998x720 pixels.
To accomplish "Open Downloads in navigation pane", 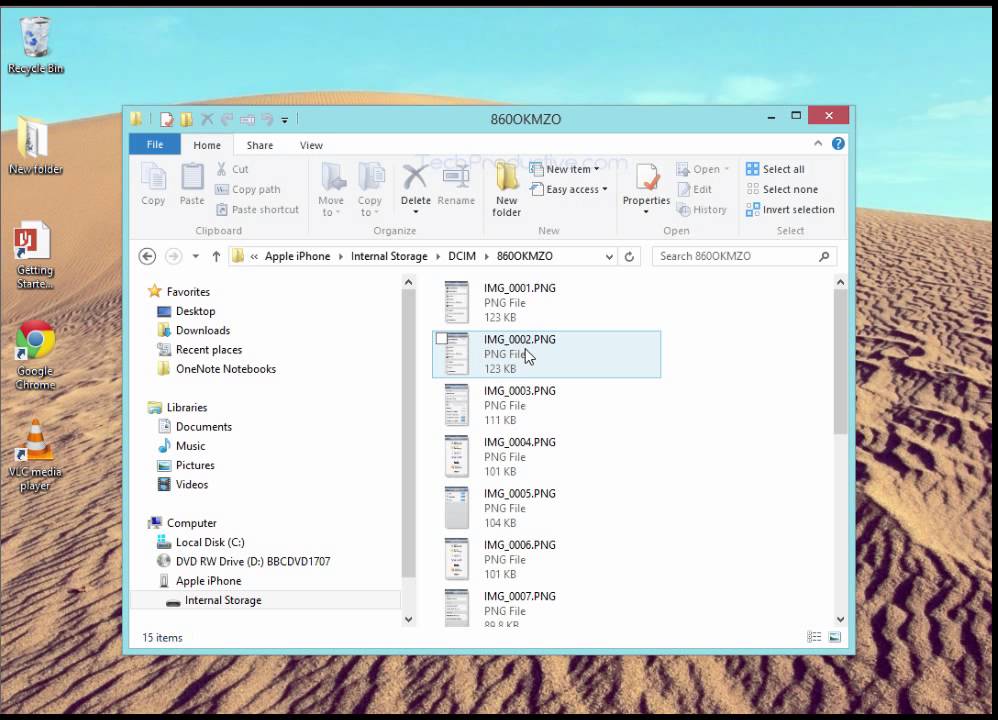I will coord(194,330).
